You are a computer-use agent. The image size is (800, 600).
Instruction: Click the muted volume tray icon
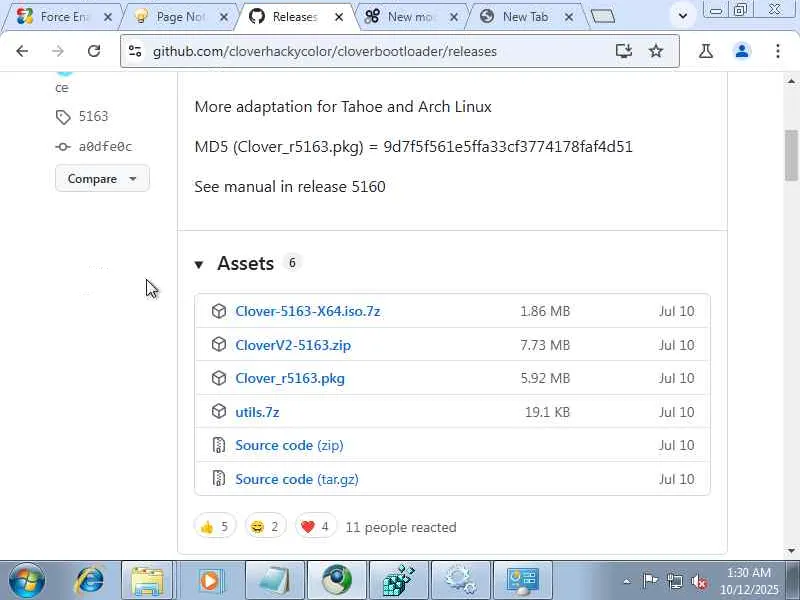click(x=699, y=581)
